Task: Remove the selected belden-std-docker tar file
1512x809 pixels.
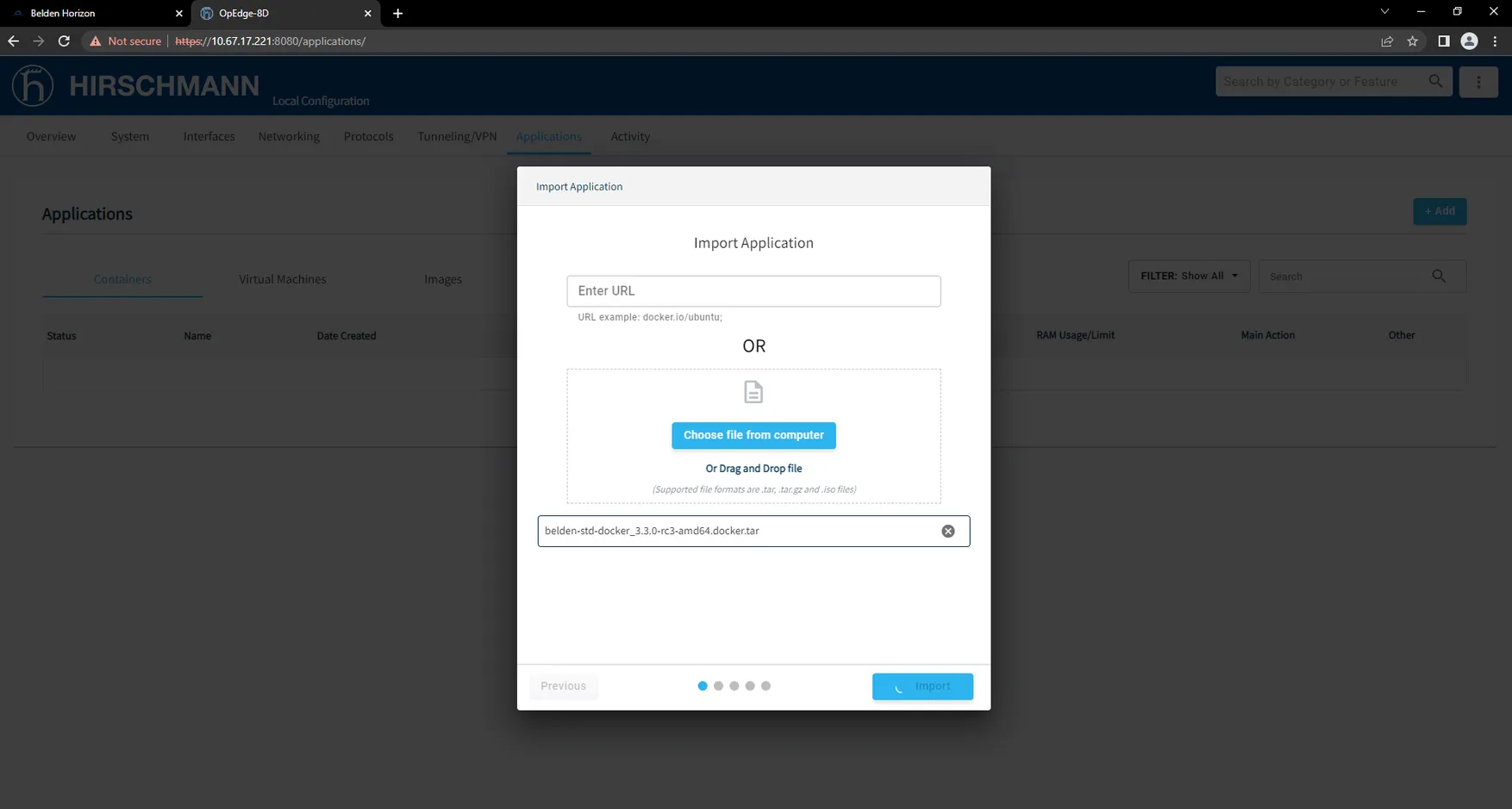Action: point(948,531)
